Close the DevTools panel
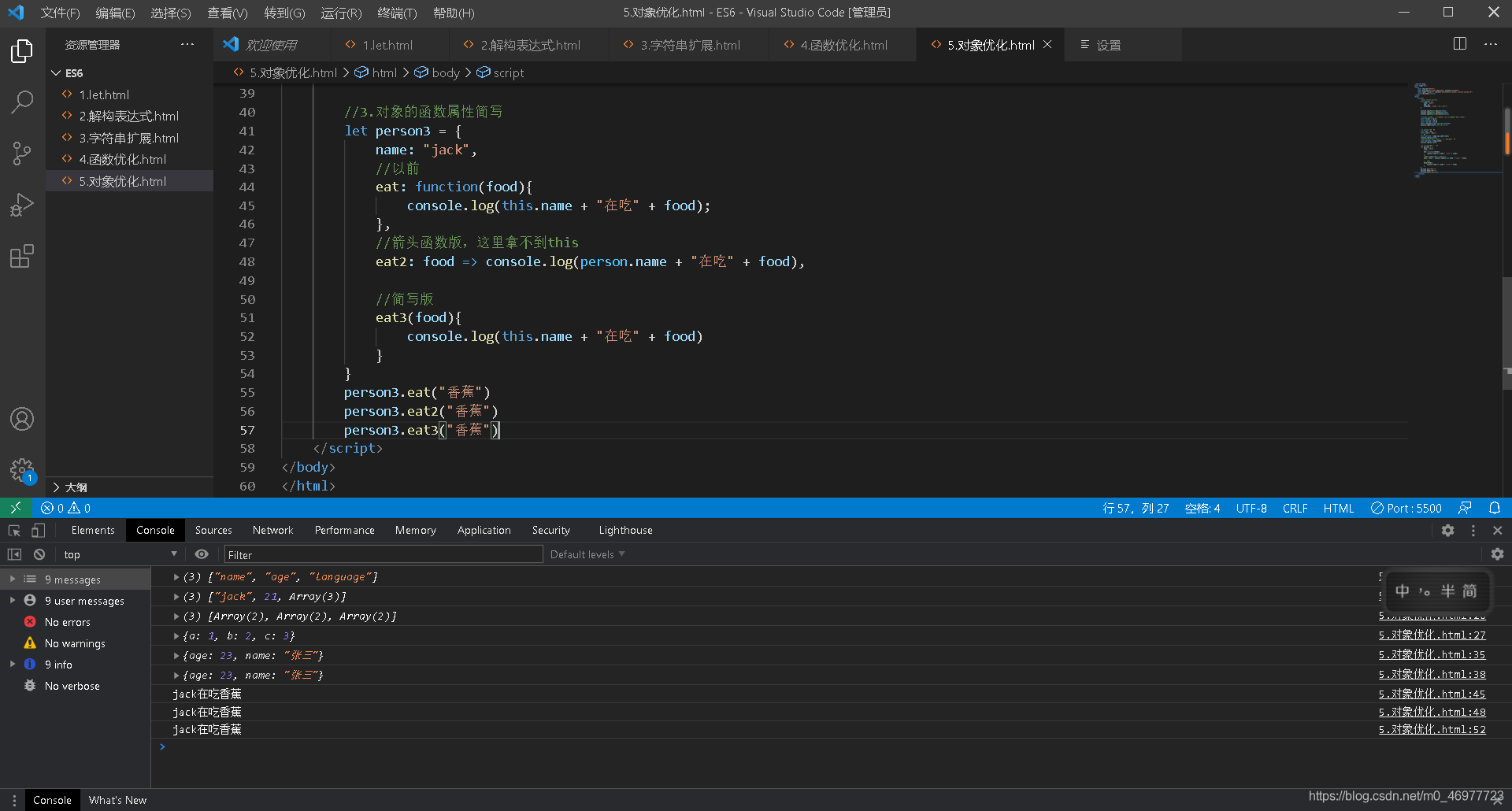The image size is (1512, 811). pos(1498,531)
